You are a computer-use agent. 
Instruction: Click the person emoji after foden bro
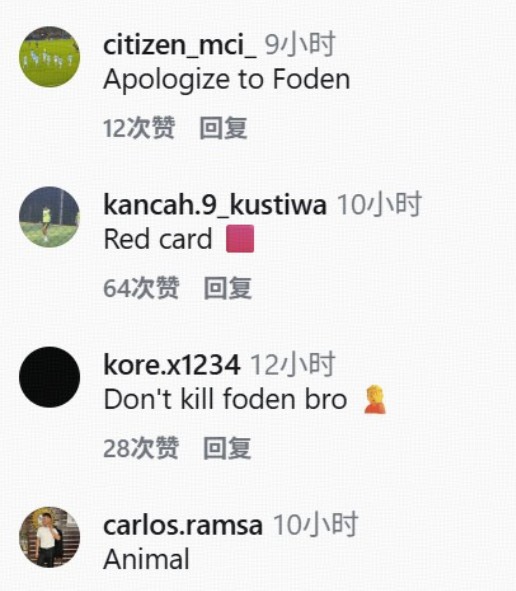coord(375,400)
